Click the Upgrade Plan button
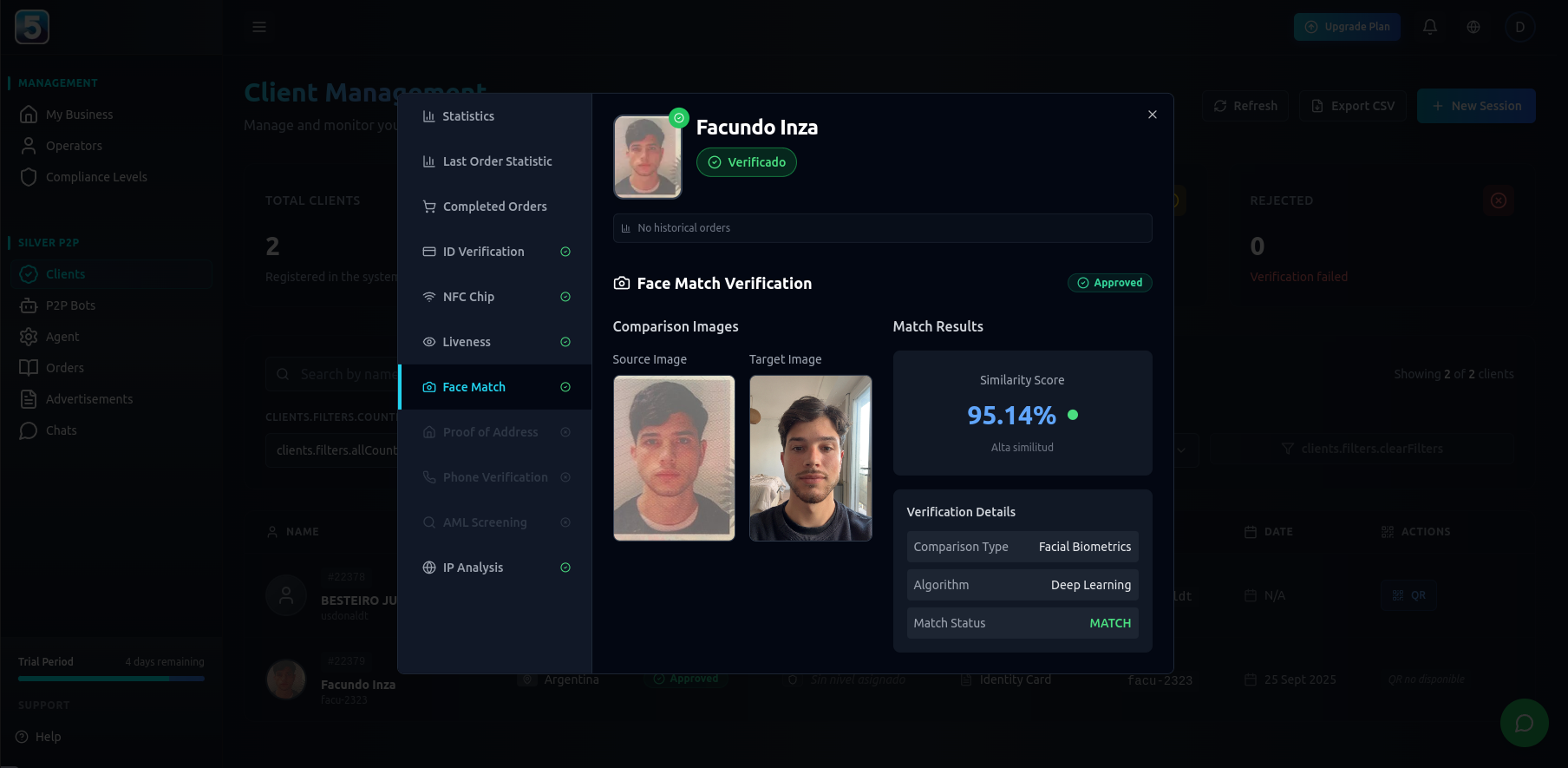This screenshot has height=768, width=1568. tap(1347, 27)
